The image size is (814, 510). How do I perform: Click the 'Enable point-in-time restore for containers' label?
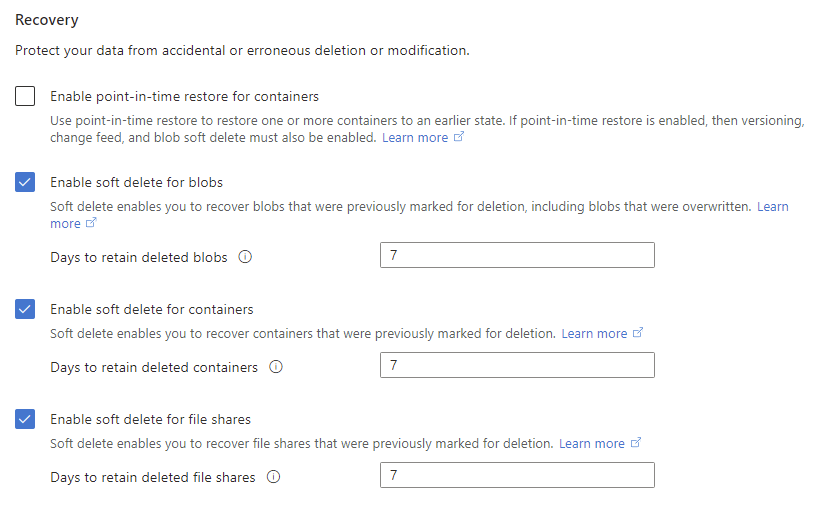pyautogui.click(x=184, y=97)
